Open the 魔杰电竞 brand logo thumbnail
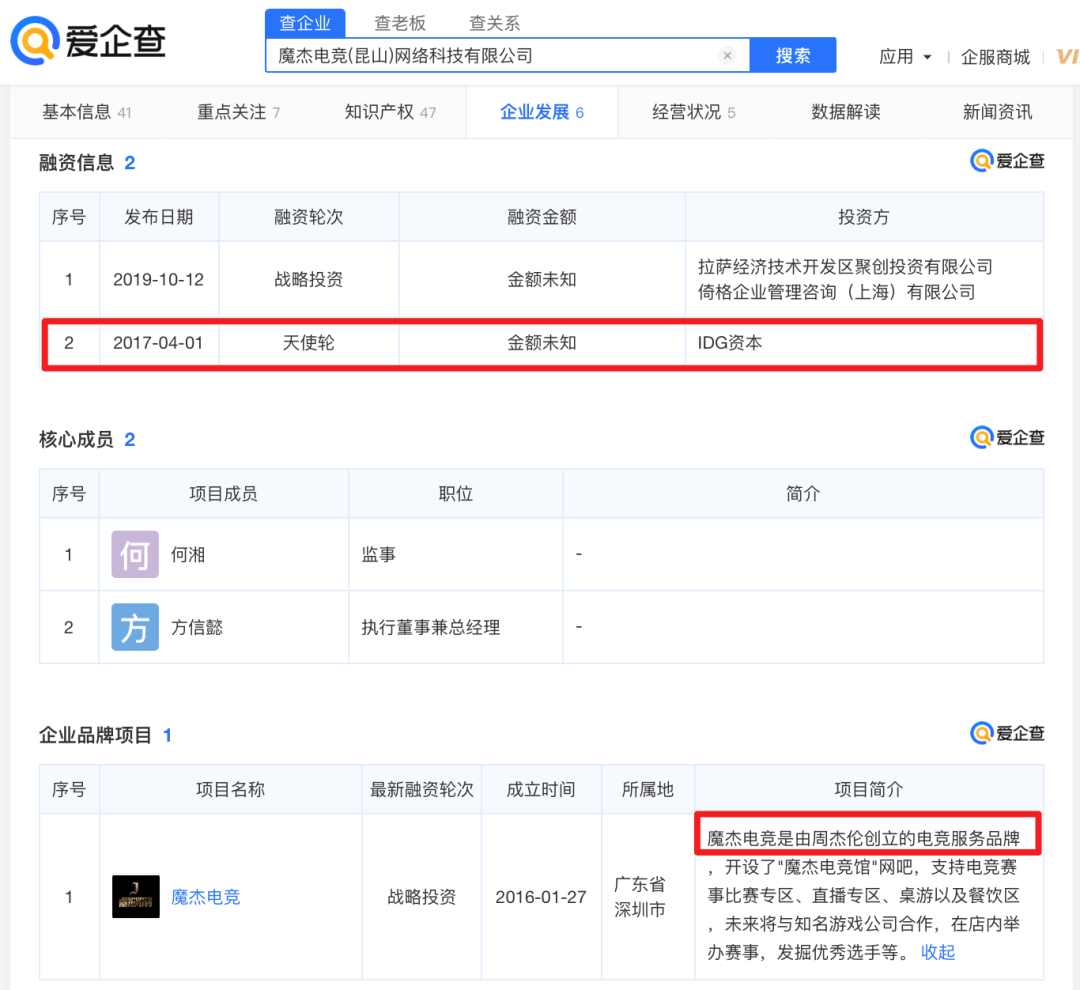The width and height of the screenshot is (1080, 990). 136,896
